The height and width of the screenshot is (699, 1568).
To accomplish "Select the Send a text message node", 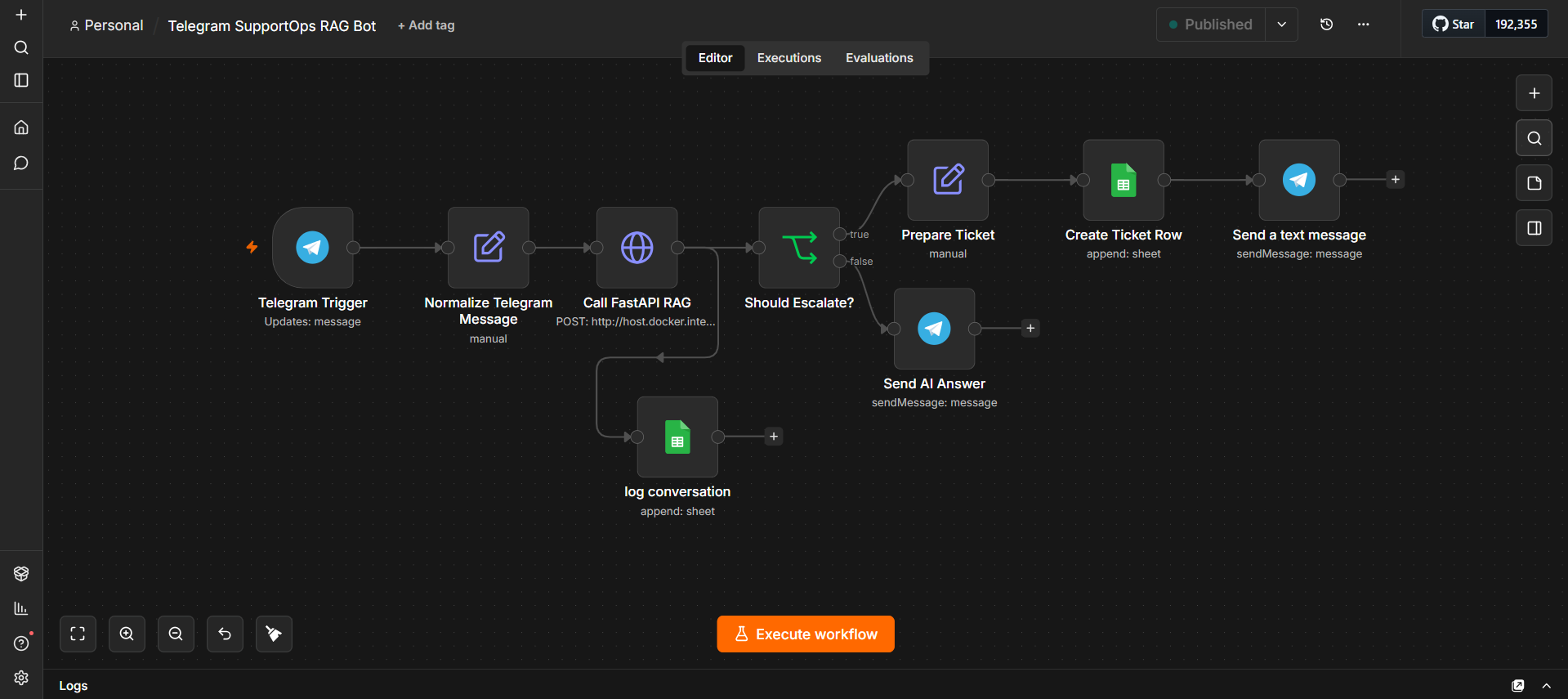I will point(1299,180).
